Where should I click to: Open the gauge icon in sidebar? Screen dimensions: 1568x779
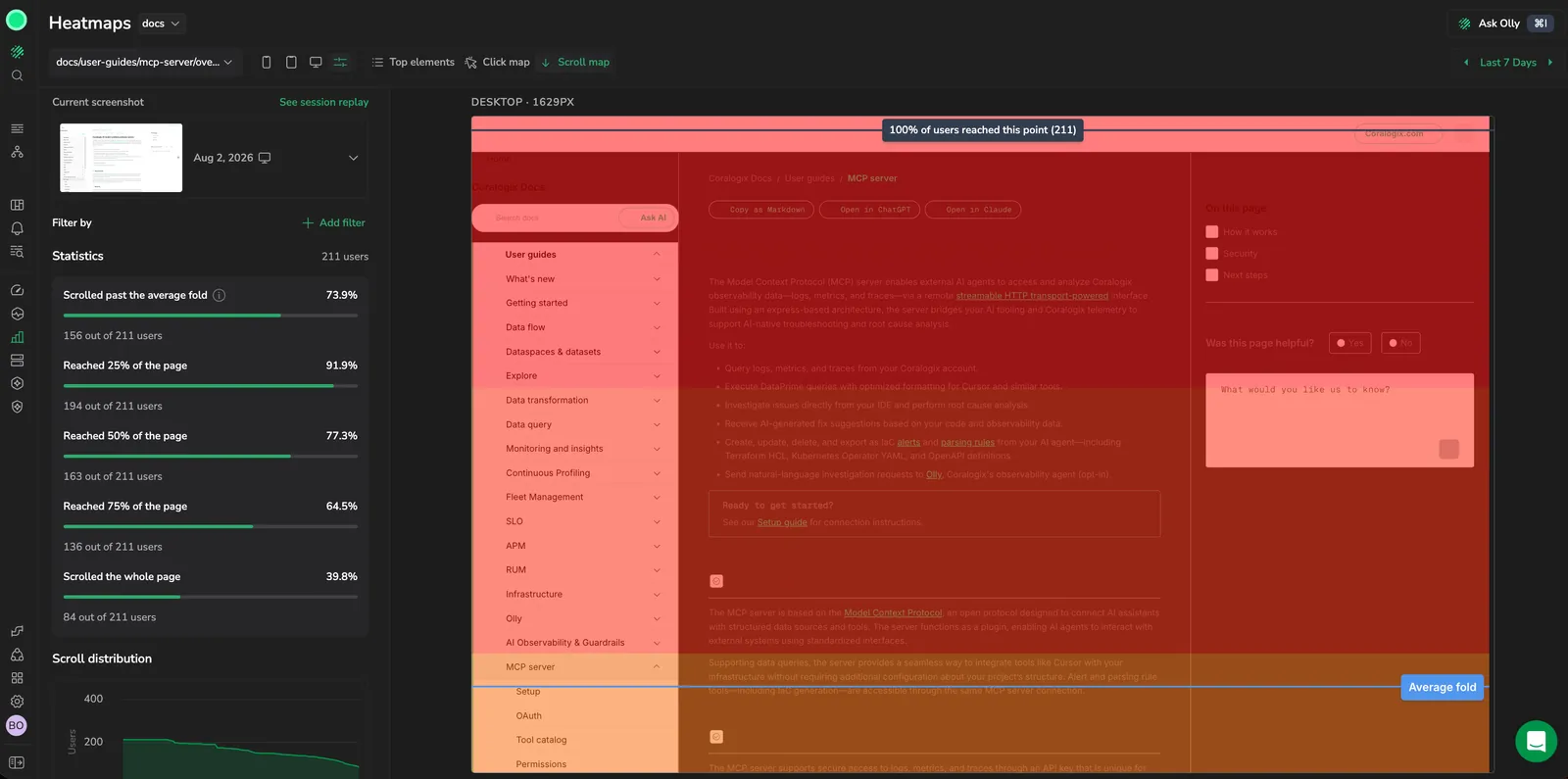(17, 290)
